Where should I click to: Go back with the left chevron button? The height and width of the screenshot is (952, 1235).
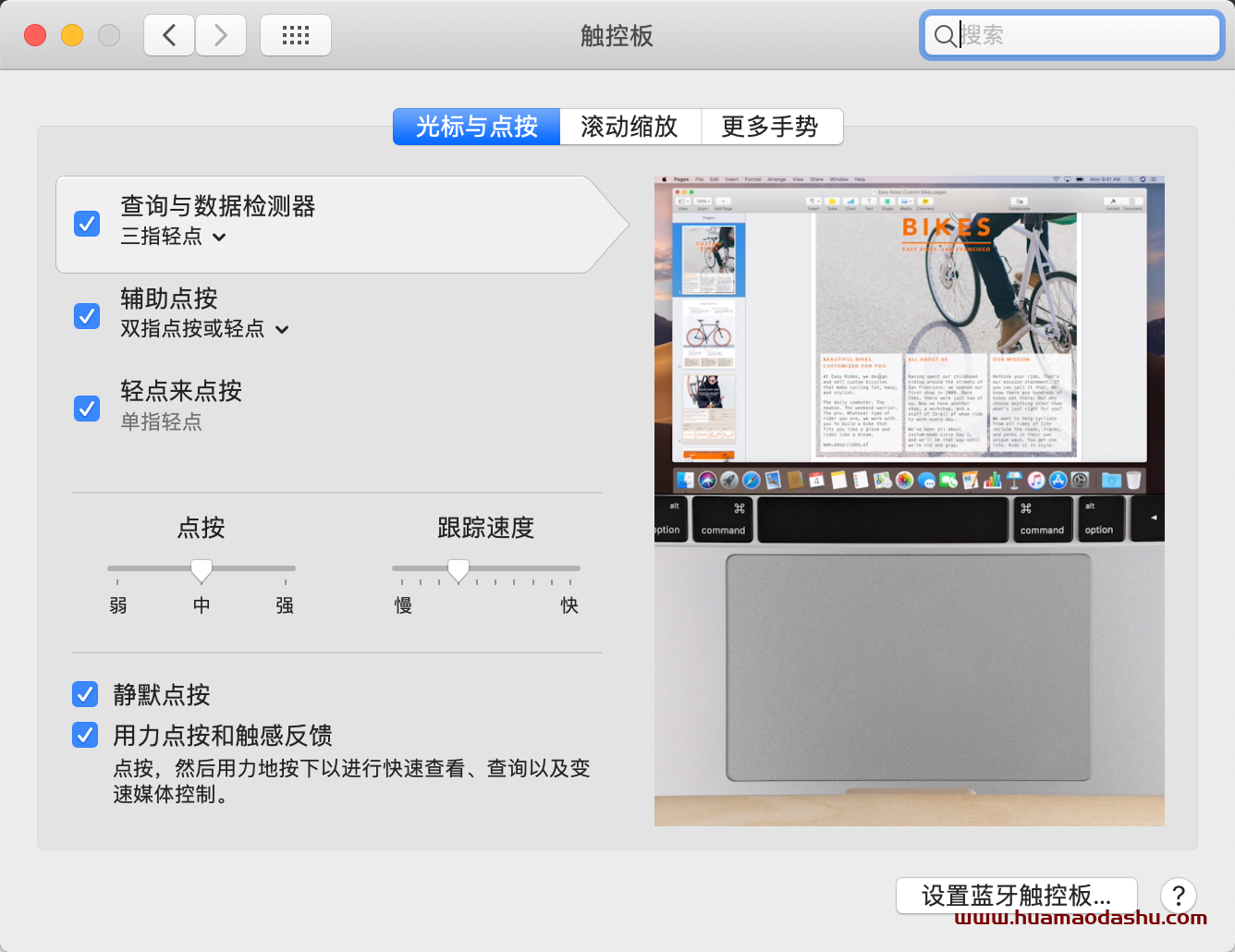pos(169,35)
